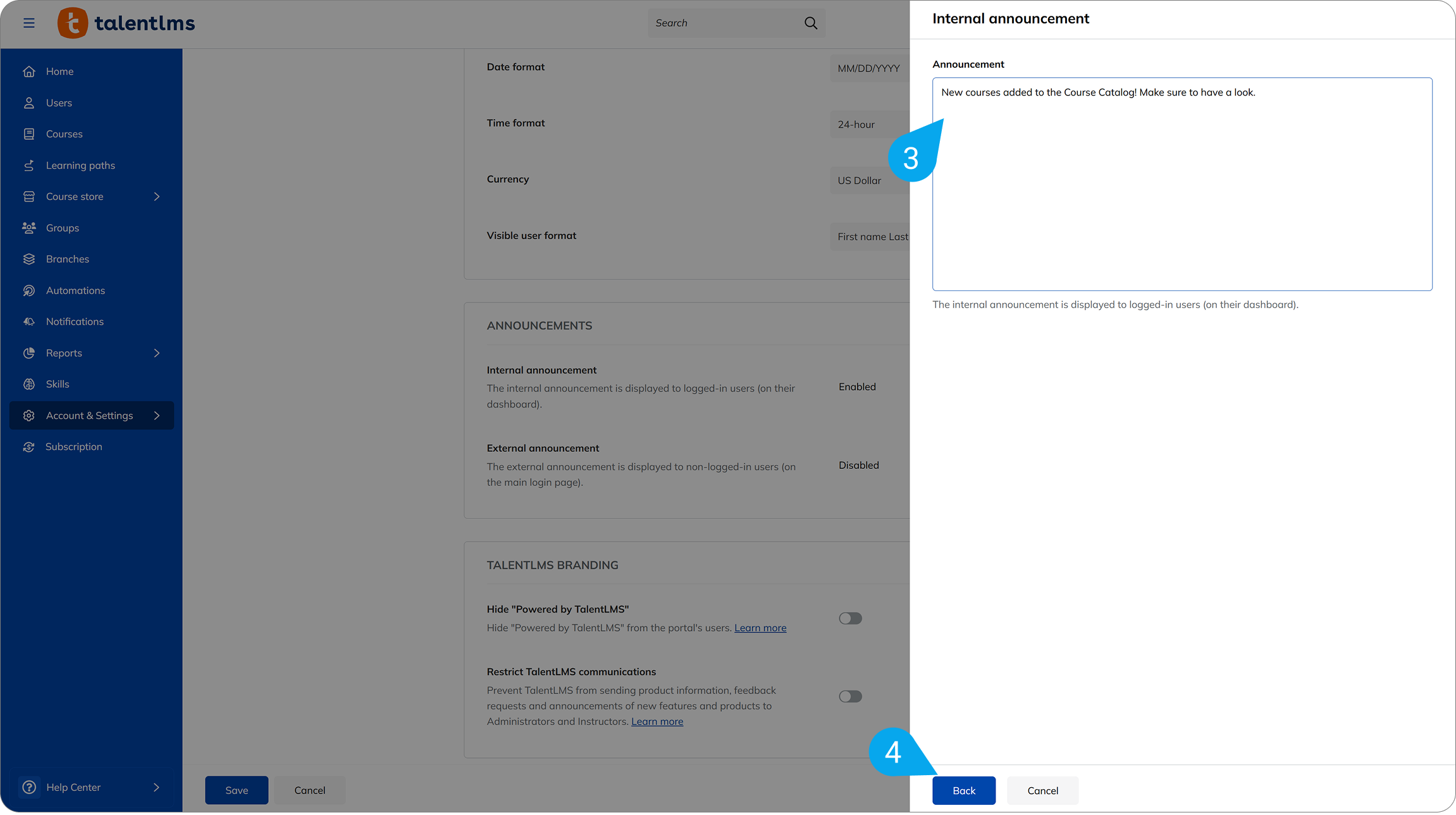
Task: Expand the Reports submenu chevron
Action: (x=156, y=353)
